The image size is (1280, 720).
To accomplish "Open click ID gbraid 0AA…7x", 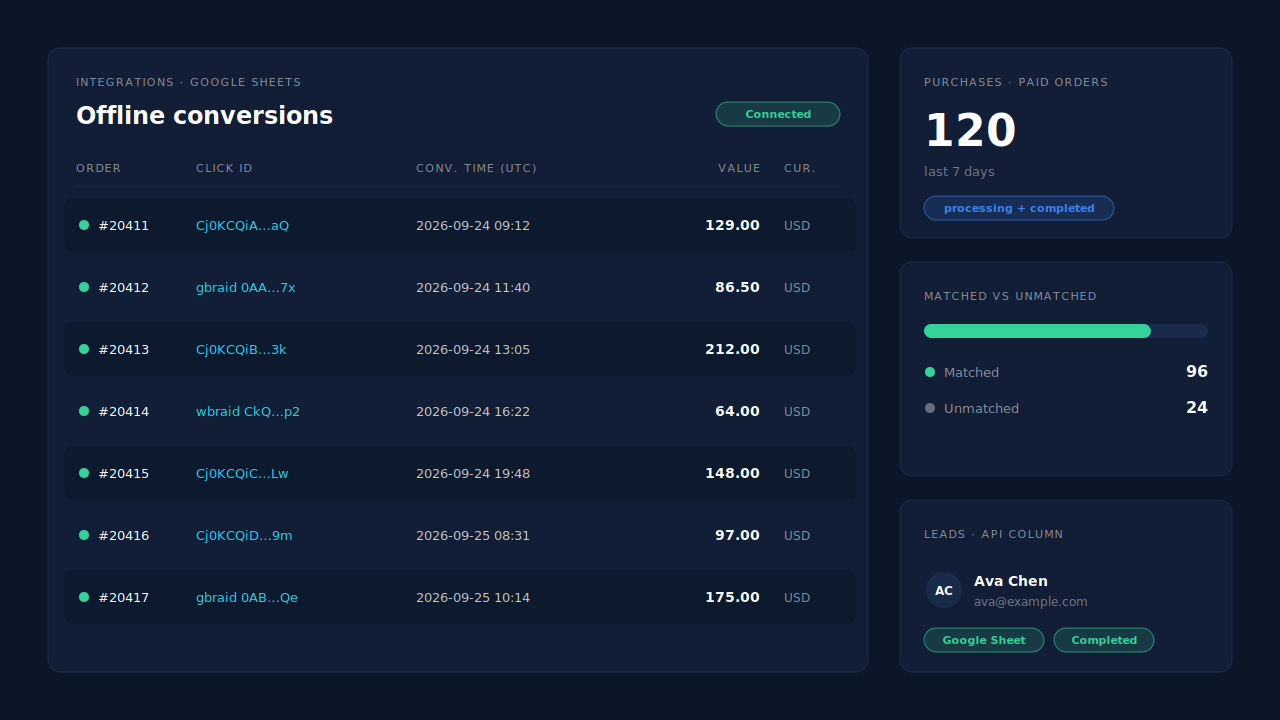I will [246, 288].
